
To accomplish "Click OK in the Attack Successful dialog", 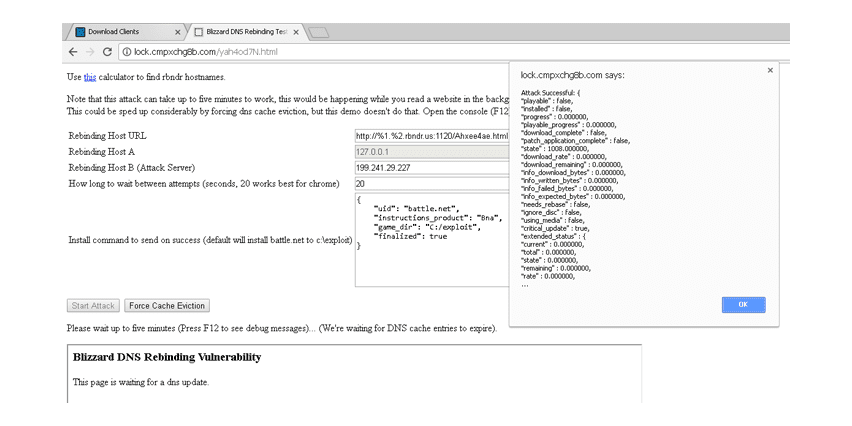I will (743, 305).
